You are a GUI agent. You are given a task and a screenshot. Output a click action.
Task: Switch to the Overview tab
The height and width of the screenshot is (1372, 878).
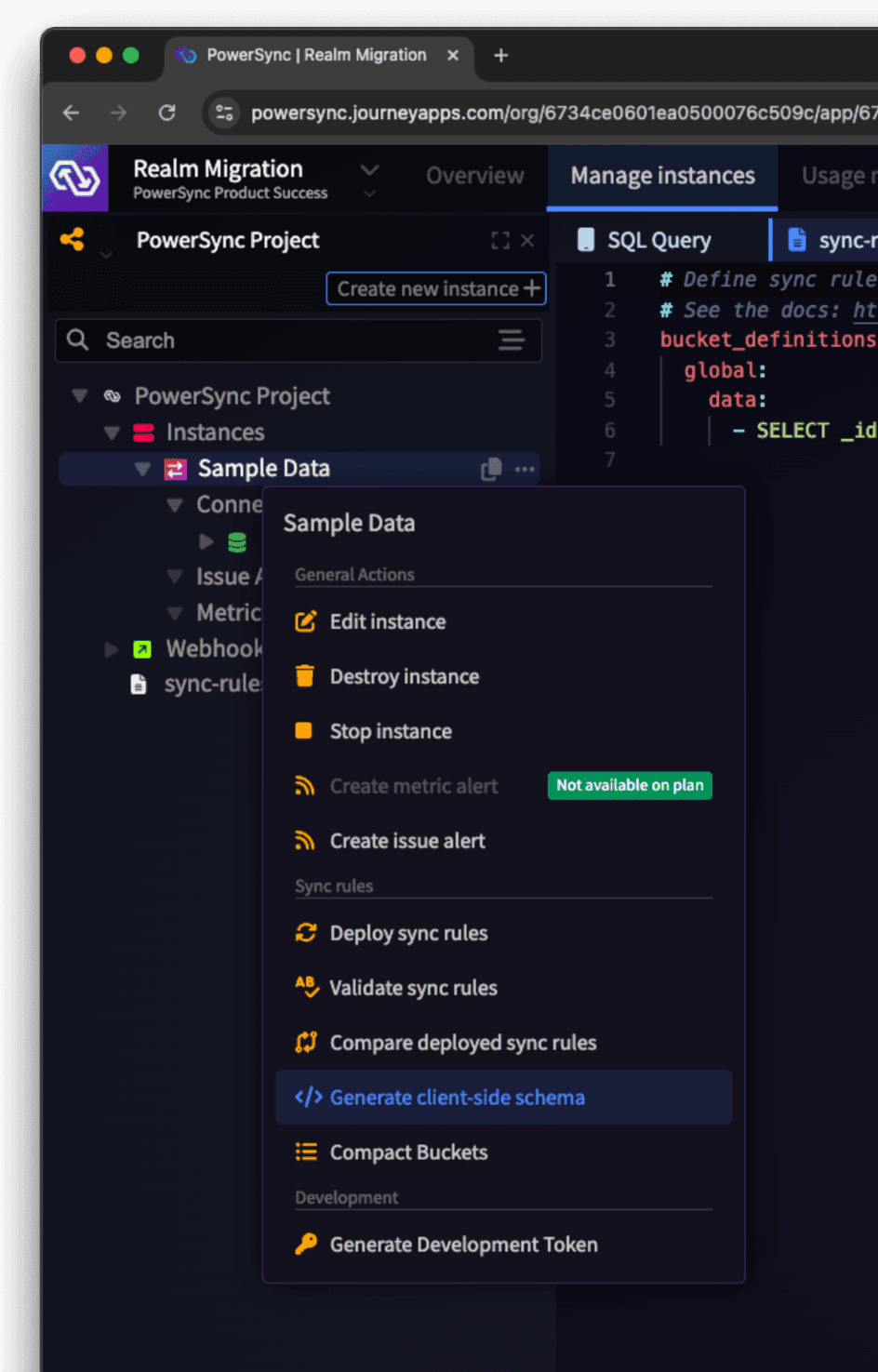click(475, 176)
